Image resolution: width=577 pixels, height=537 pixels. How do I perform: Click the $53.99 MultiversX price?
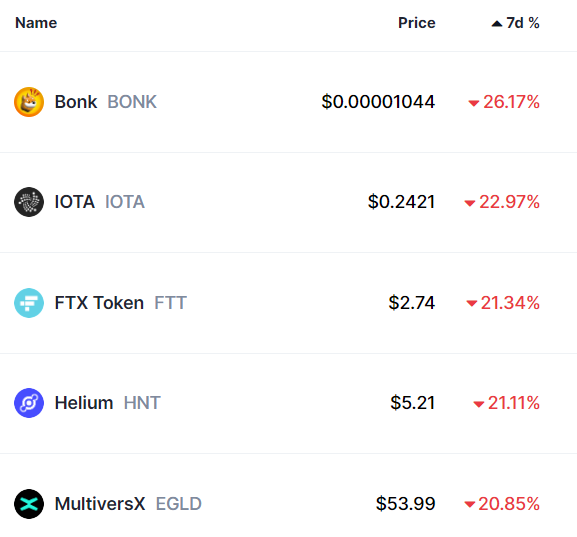pyautogui.click(x=406, y=504)
